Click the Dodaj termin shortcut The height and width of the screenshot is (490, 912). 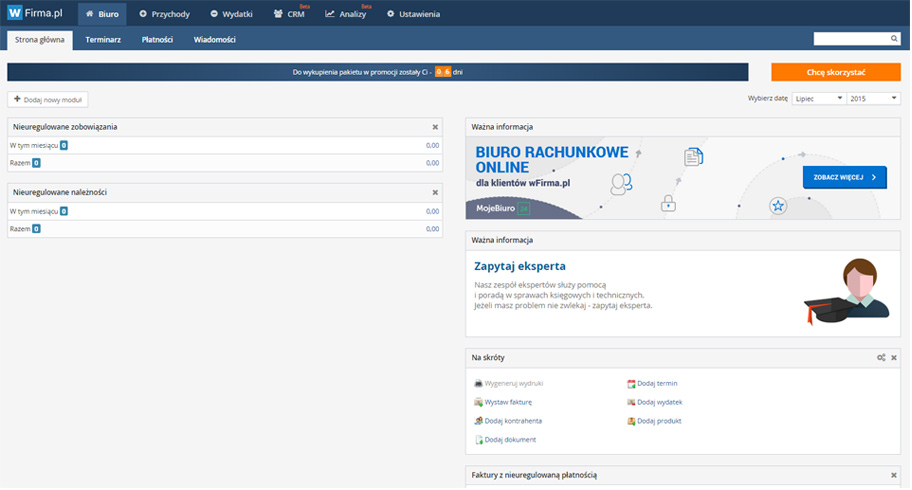coord(657,383)
